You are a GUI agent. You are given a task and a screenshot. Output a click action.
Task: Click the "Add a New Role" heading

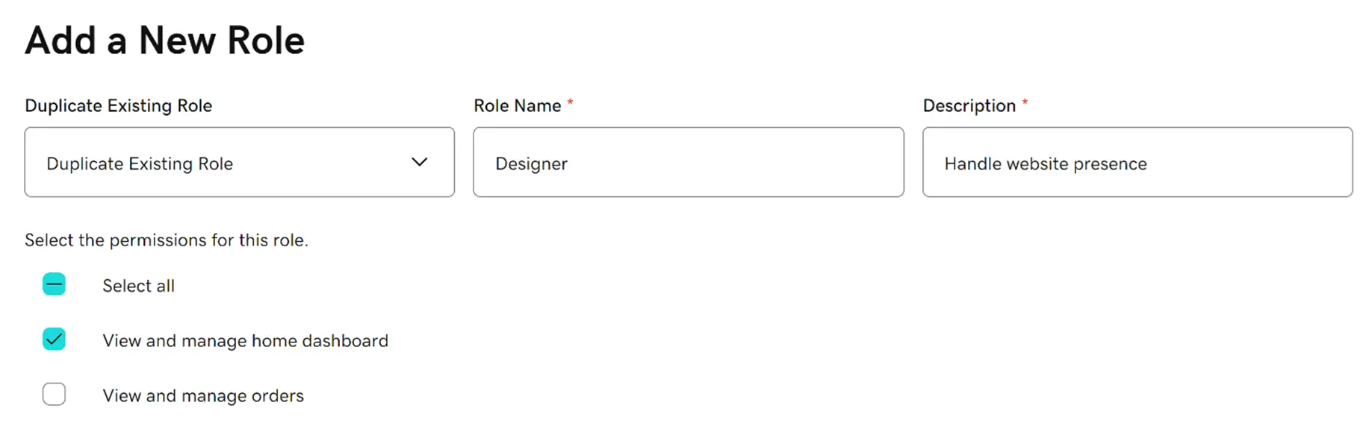pyautogui.click(x=165, y=41)
